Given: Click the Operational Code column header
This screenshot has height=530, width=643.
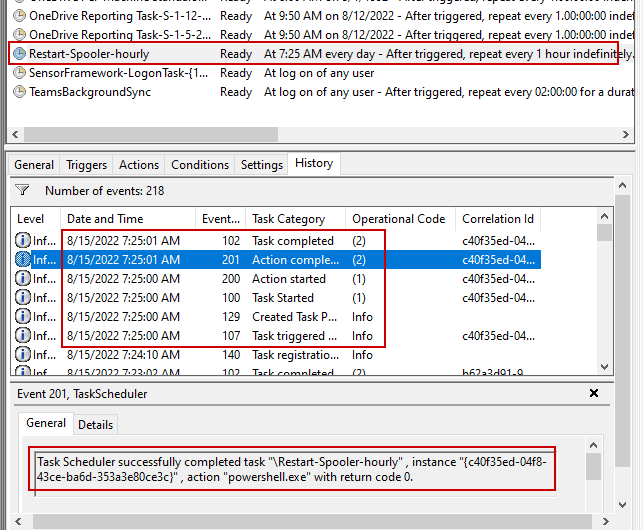Looking at the screenshot, I should (398, 219).
